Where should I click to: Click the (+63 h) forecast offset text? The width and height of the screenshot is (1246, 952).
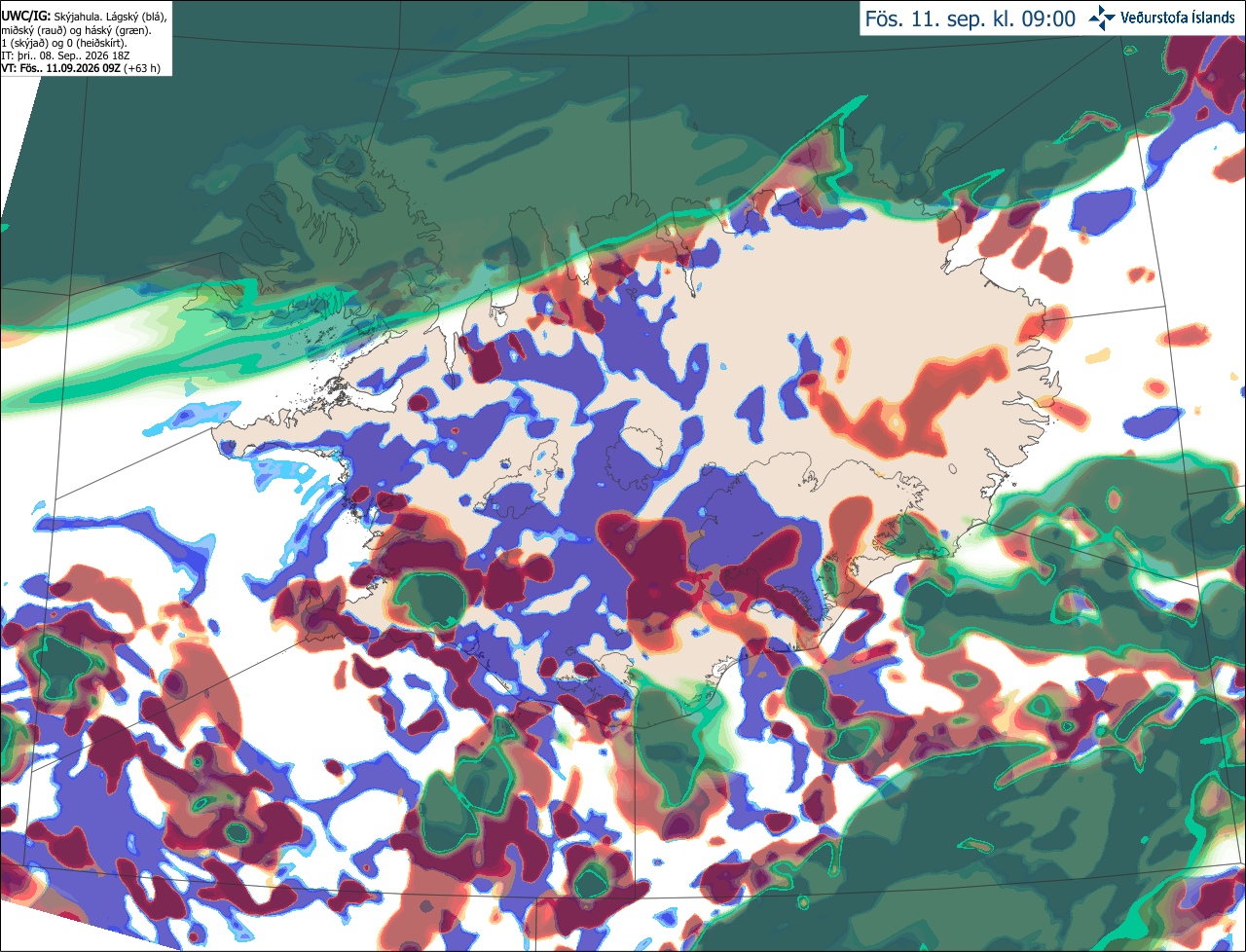tap(142, 67)
